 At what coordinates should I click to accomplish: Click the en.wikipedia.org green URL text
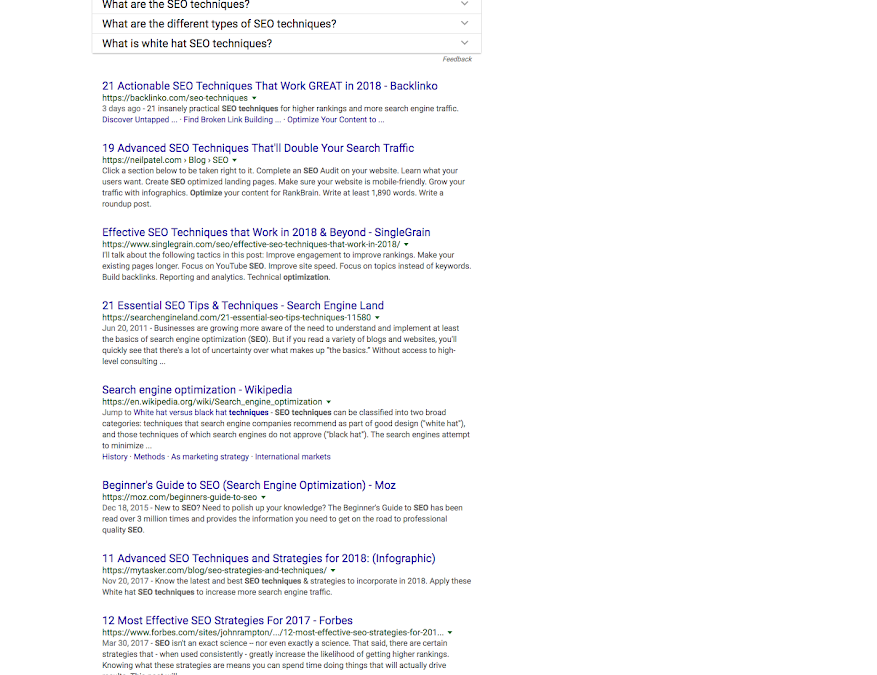212,402
